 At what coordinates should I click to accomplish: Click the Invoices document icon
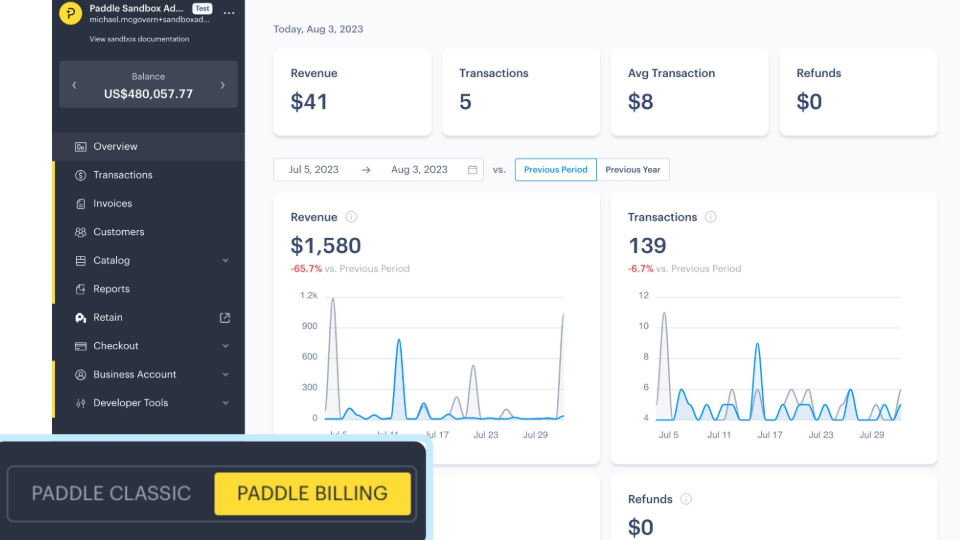(80, 204)
